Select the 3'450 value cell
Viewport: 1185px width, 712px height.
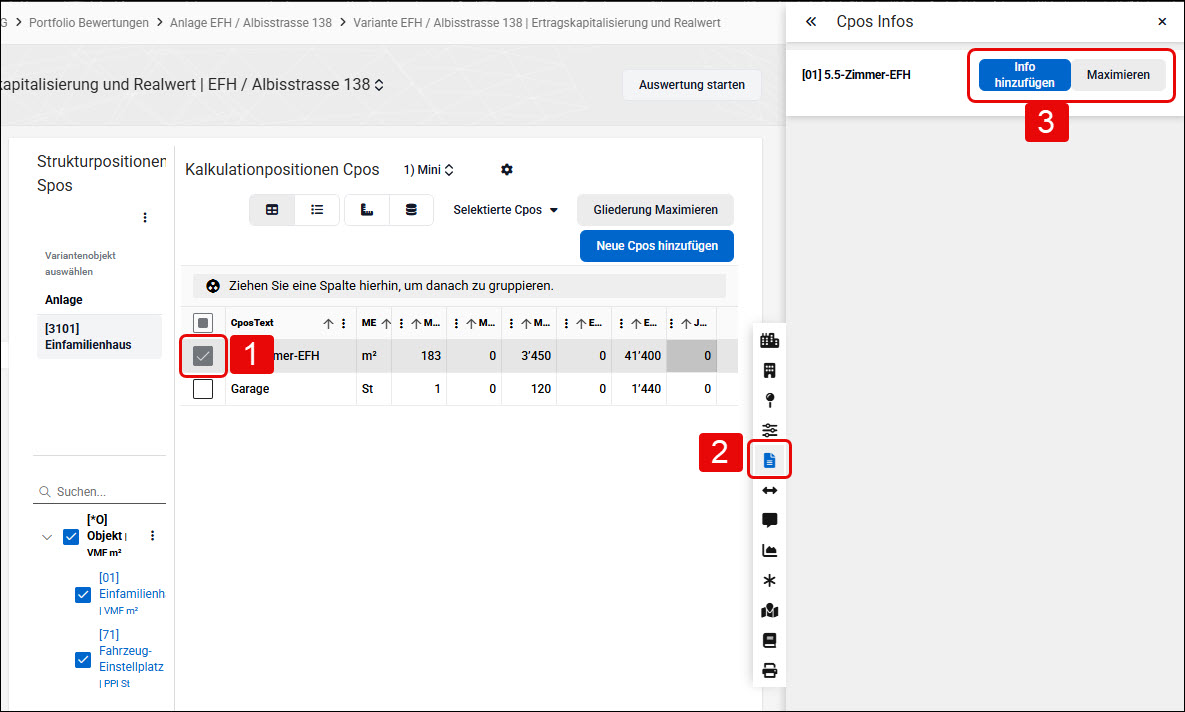[529, 356]
